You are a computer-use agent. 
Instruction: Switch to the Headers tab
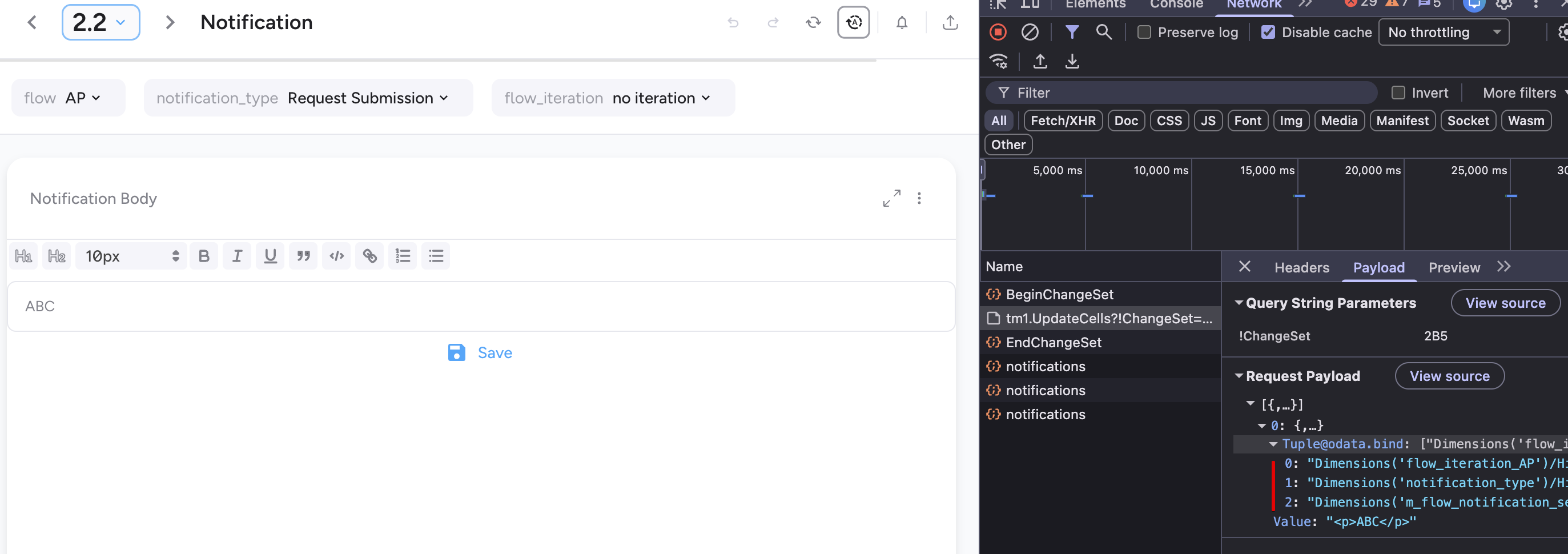coord(1301,268)
